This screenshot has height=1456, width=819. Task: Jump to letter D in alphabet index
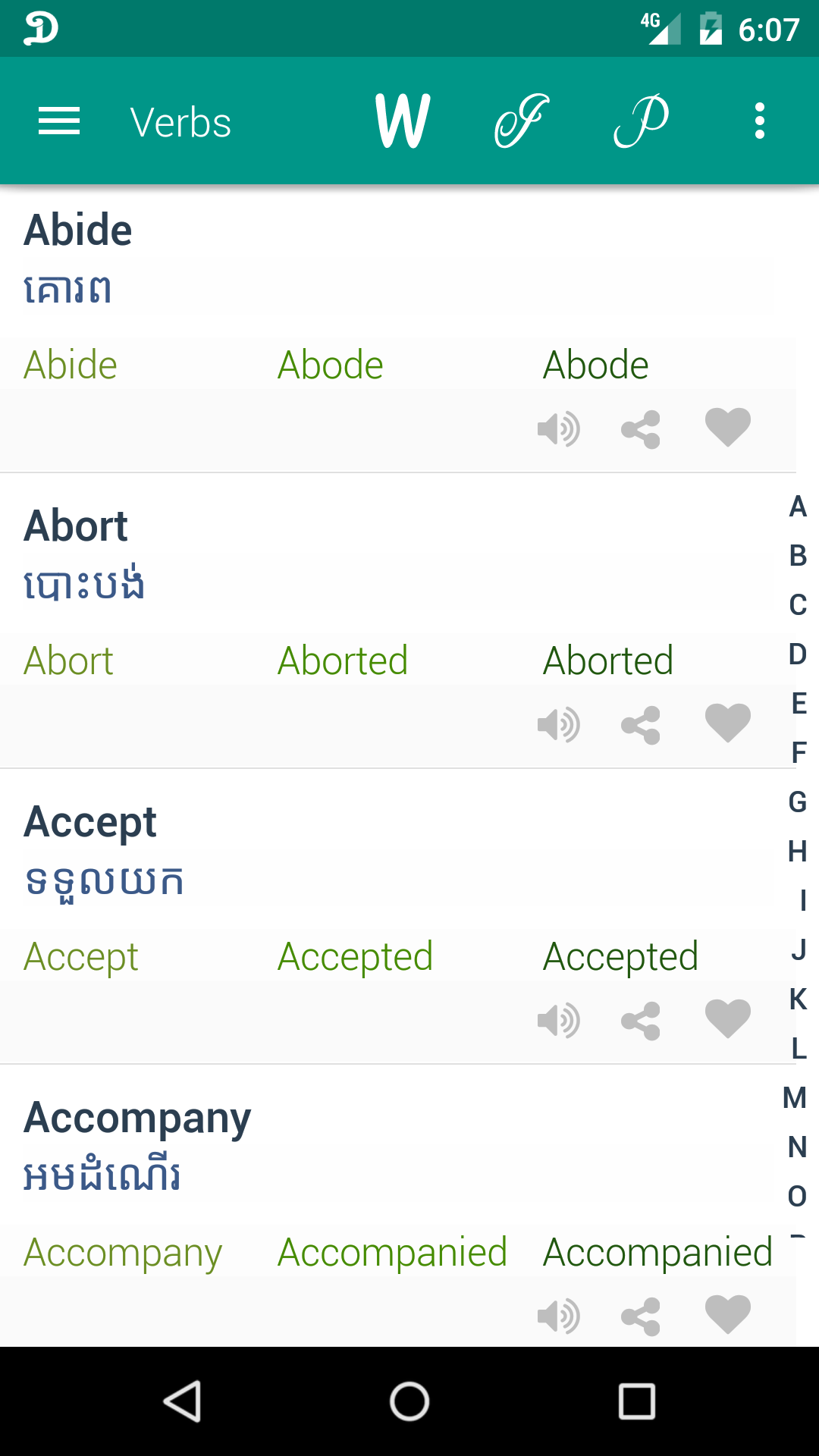(798, 654)
